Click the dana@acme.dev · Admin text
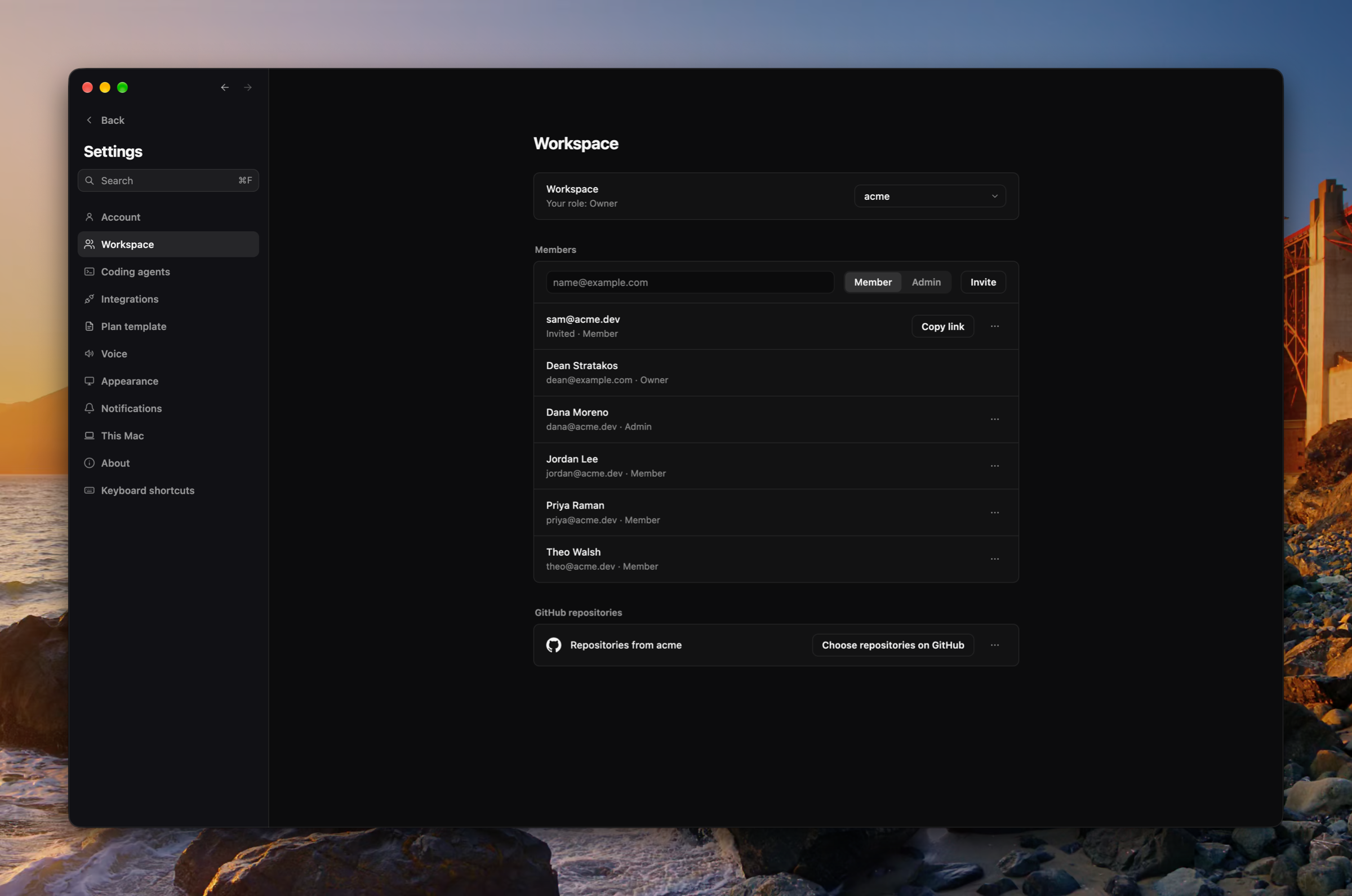 598,427
